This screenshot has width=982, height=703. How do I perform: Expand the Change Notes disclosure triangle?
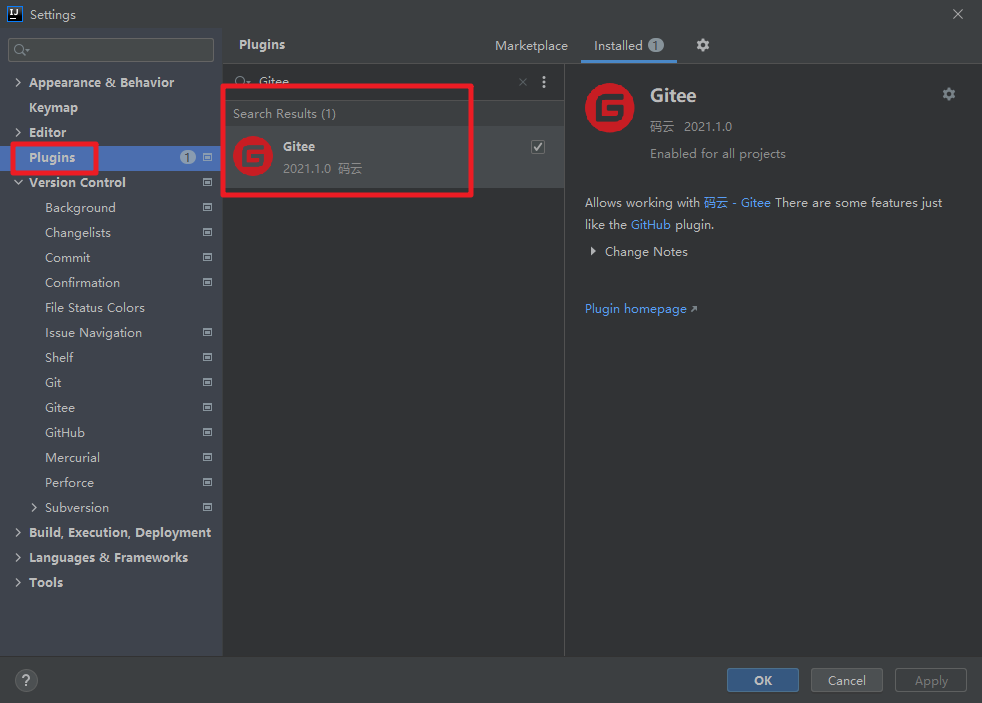592,252
